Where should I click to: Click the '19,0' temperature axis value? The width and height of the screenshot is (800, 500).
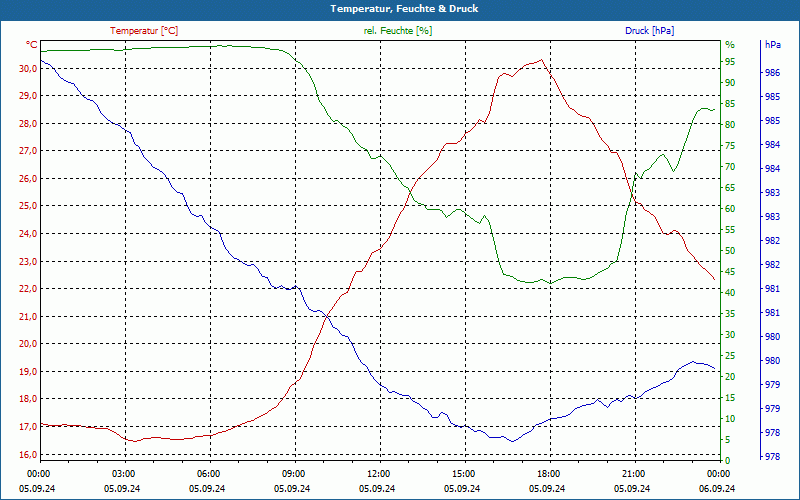point(29,372)
